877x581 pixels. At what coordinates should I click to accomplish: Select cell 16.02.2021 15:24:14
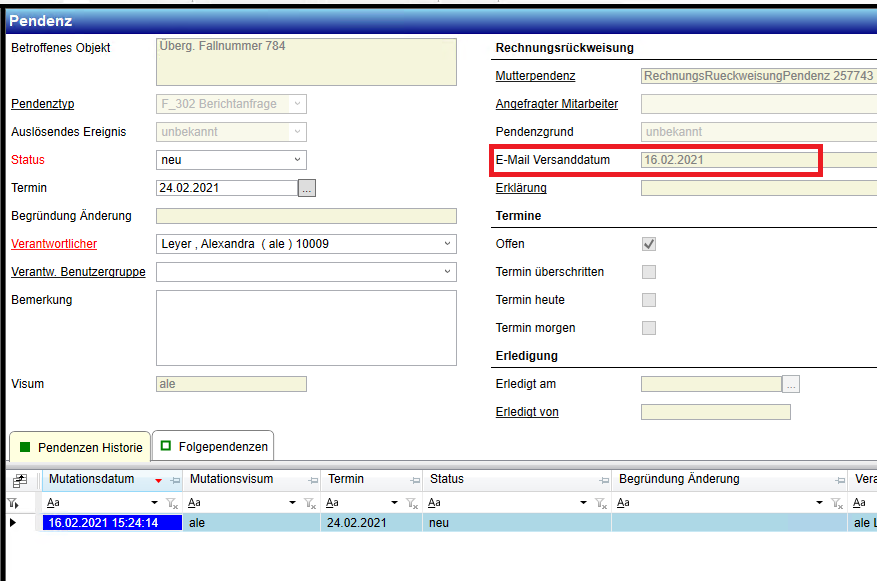pos(112,523)
